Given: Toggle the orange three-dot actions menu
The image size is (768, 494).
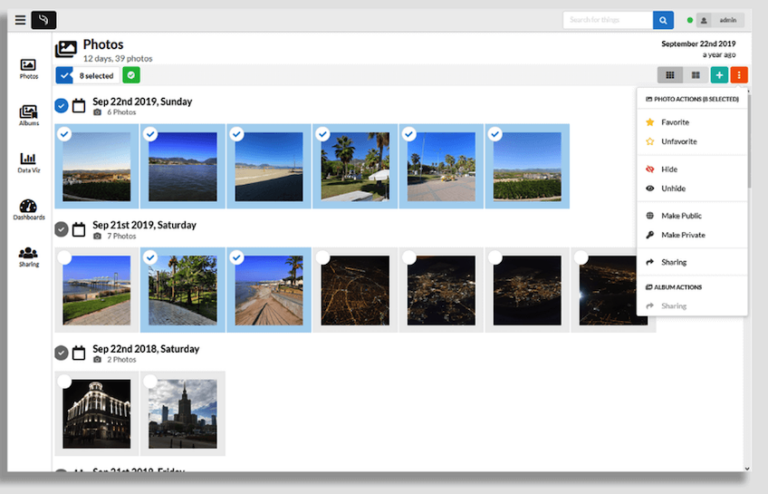Looking at the screenshot, I should coord(739,75).
